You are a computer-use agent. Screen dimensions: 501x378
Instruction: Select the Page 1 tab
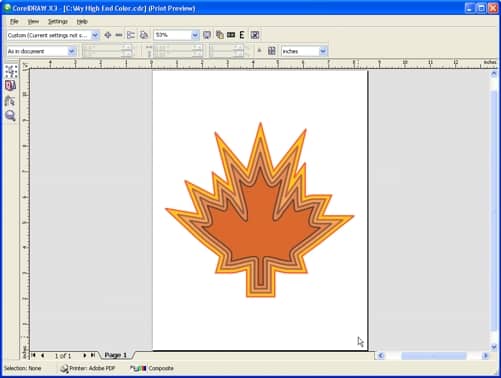(x=116, y=355)
